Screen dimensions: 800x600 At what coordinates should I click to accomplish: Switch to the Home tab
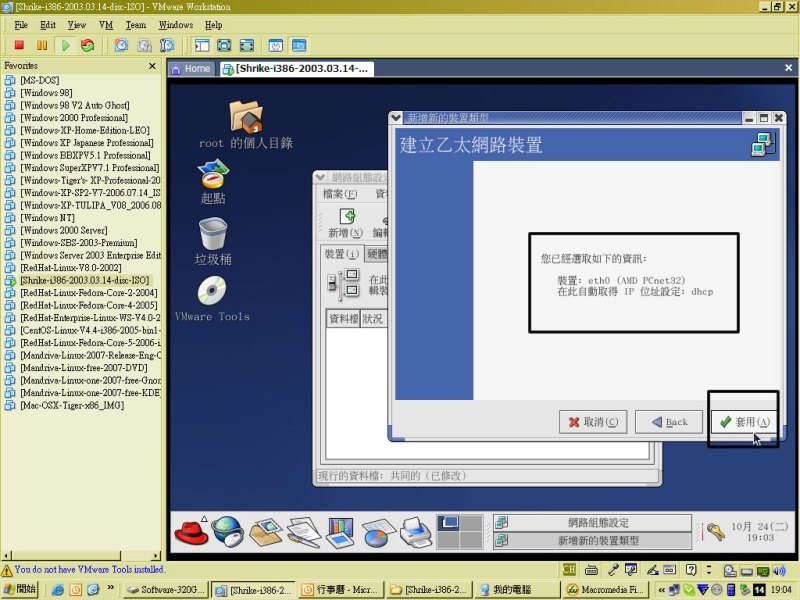[191, 69]
